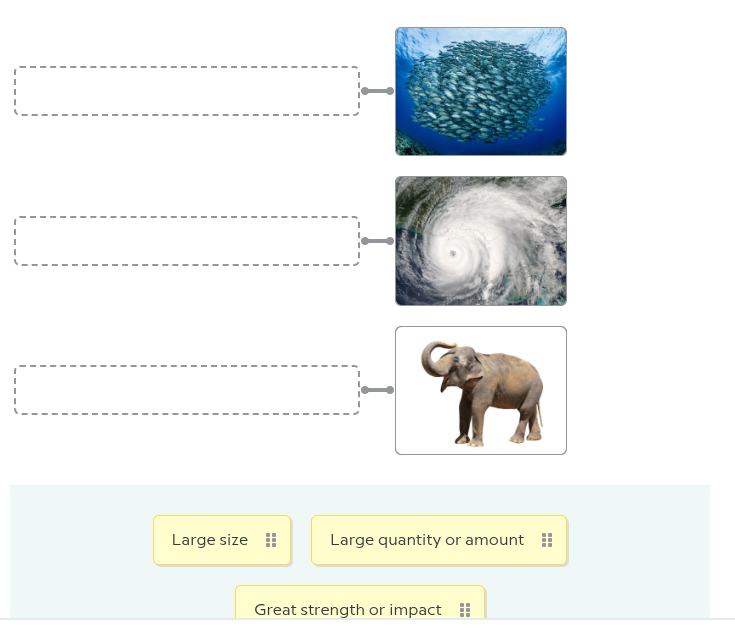Select the 'Large quantity or amount' chip

pyautogui.click(x=427, y=540)
